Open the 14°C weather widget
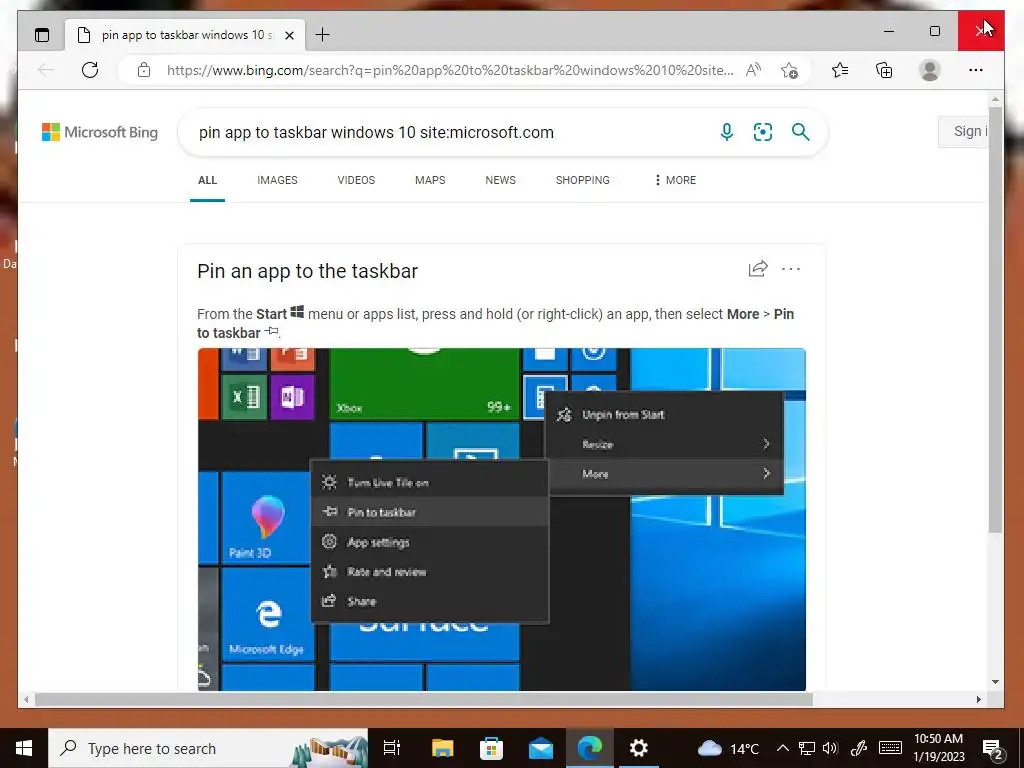The height and width of the screenshot is (768, 1024). 728,748
